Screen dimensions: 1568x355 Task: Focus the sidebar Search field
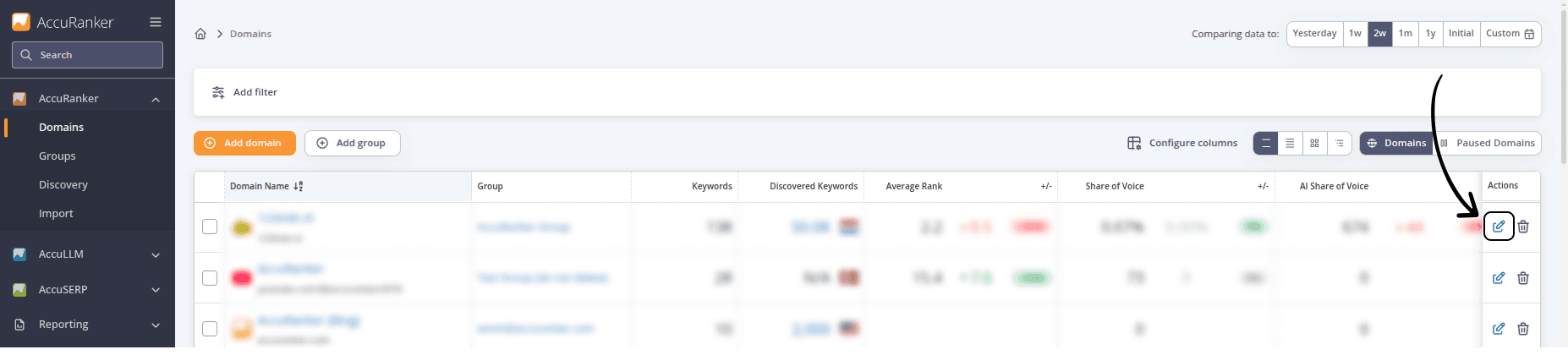point(87,55)
